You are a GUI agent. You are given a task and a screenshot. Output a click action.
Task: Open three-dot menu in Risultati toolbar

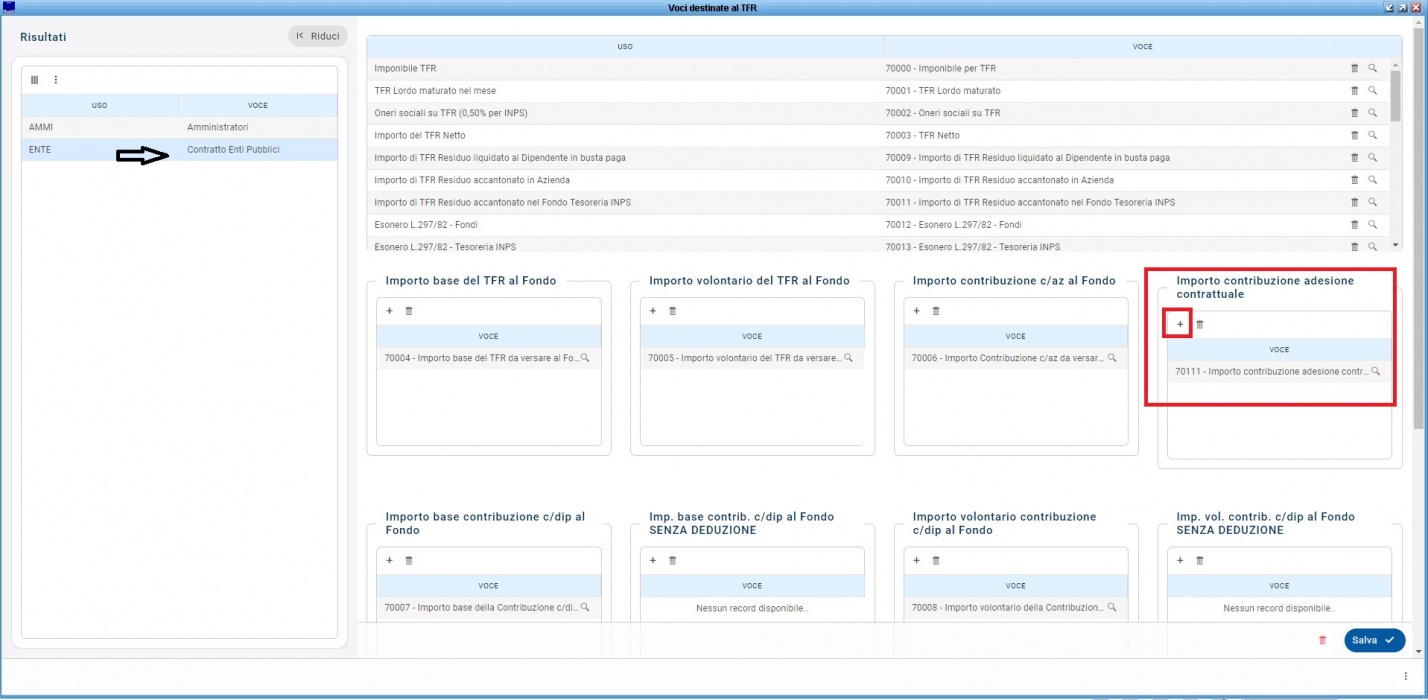point(56,80)
